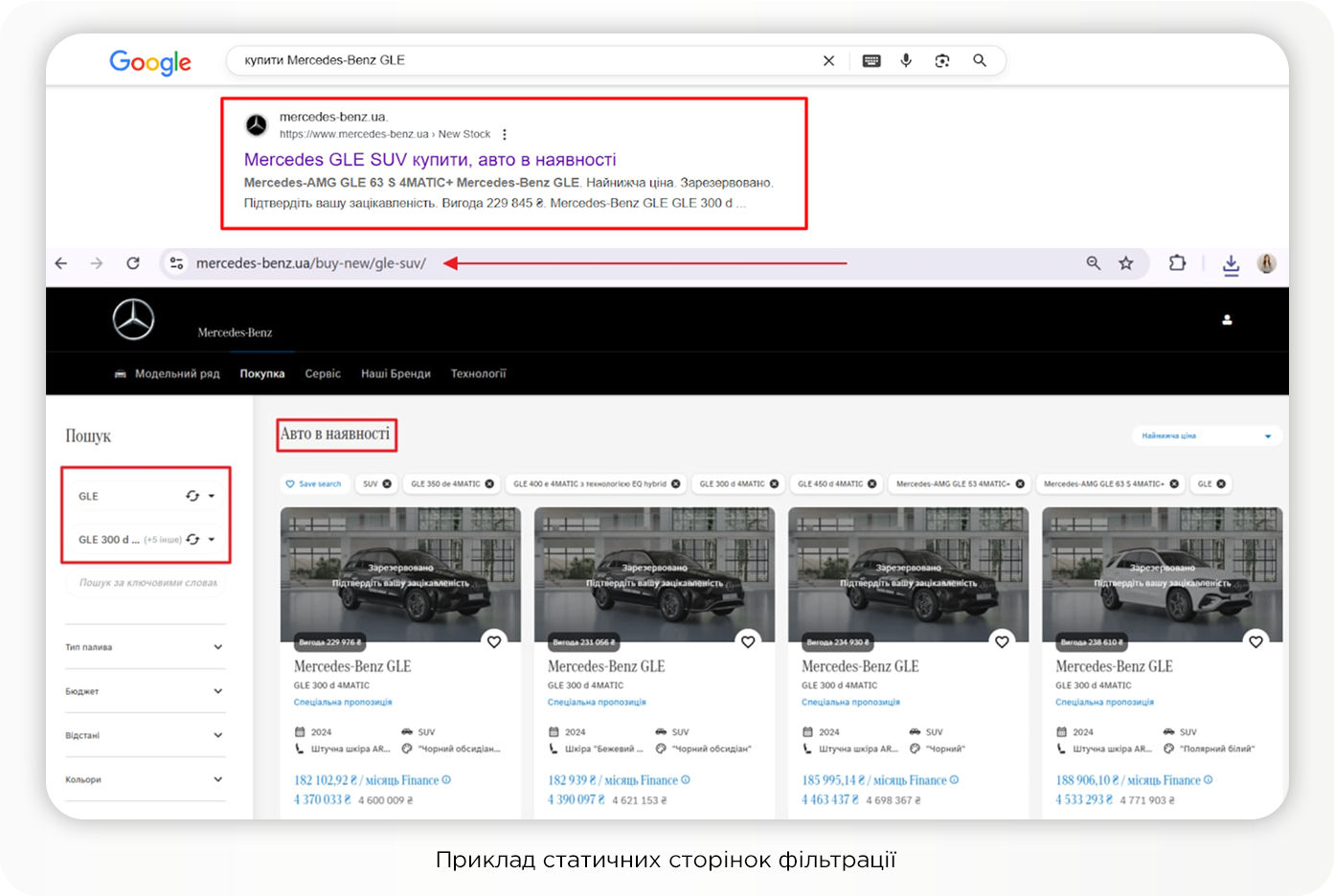Open the Найнижча ціна sort dropdown

pyautogui.click(x=1206, y=436)
